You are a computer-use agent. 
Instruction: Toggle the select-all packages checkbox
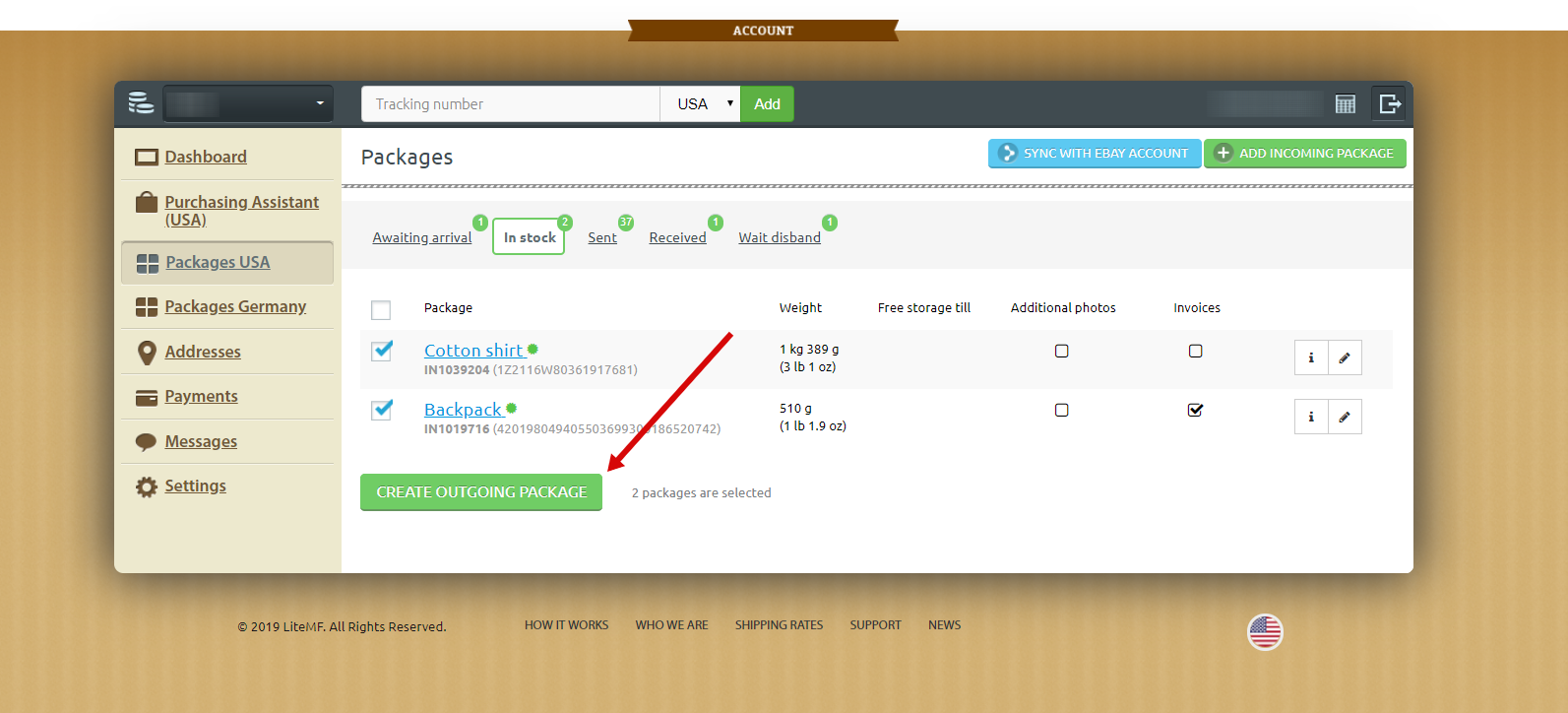coord(381,310)
